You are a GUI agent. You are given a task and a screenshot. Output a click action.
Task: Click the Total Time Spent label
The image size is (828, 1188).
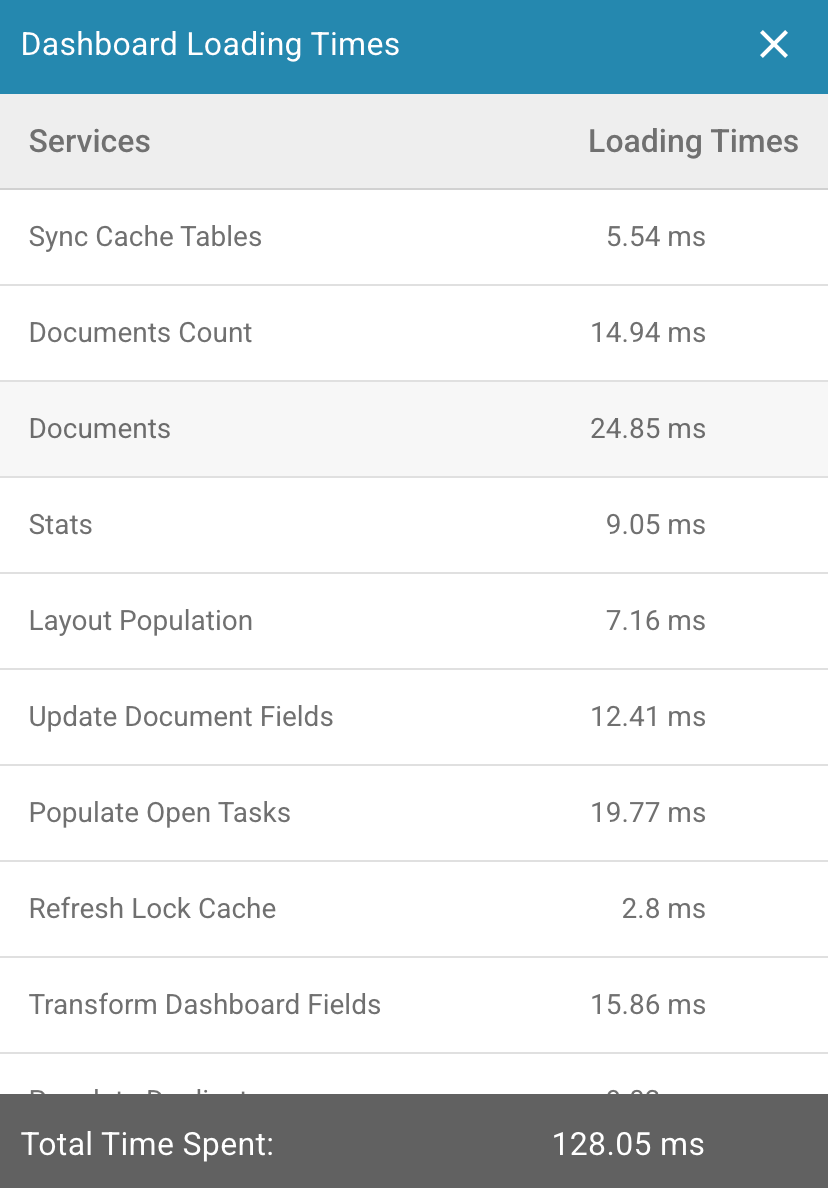[x=147, y=1144]
